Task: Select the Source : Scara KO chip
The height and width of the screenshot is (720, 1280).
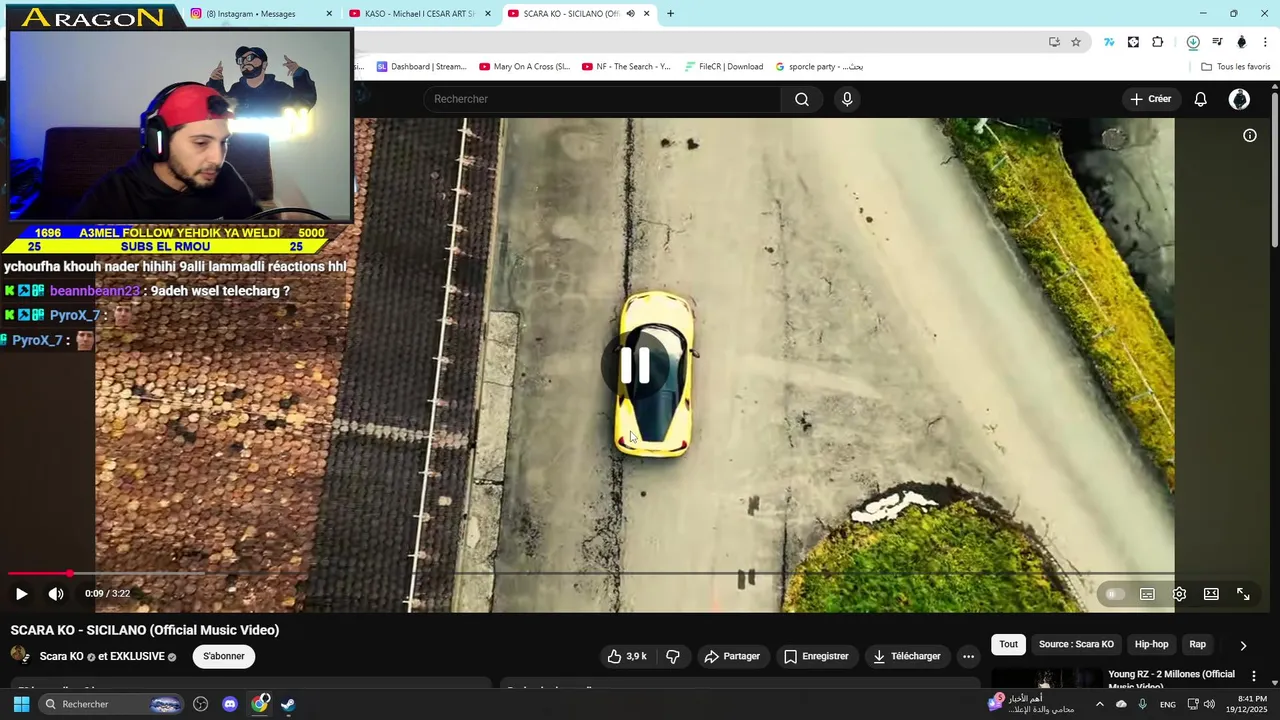Action: pyautogui.click(x=1076, y=645)
